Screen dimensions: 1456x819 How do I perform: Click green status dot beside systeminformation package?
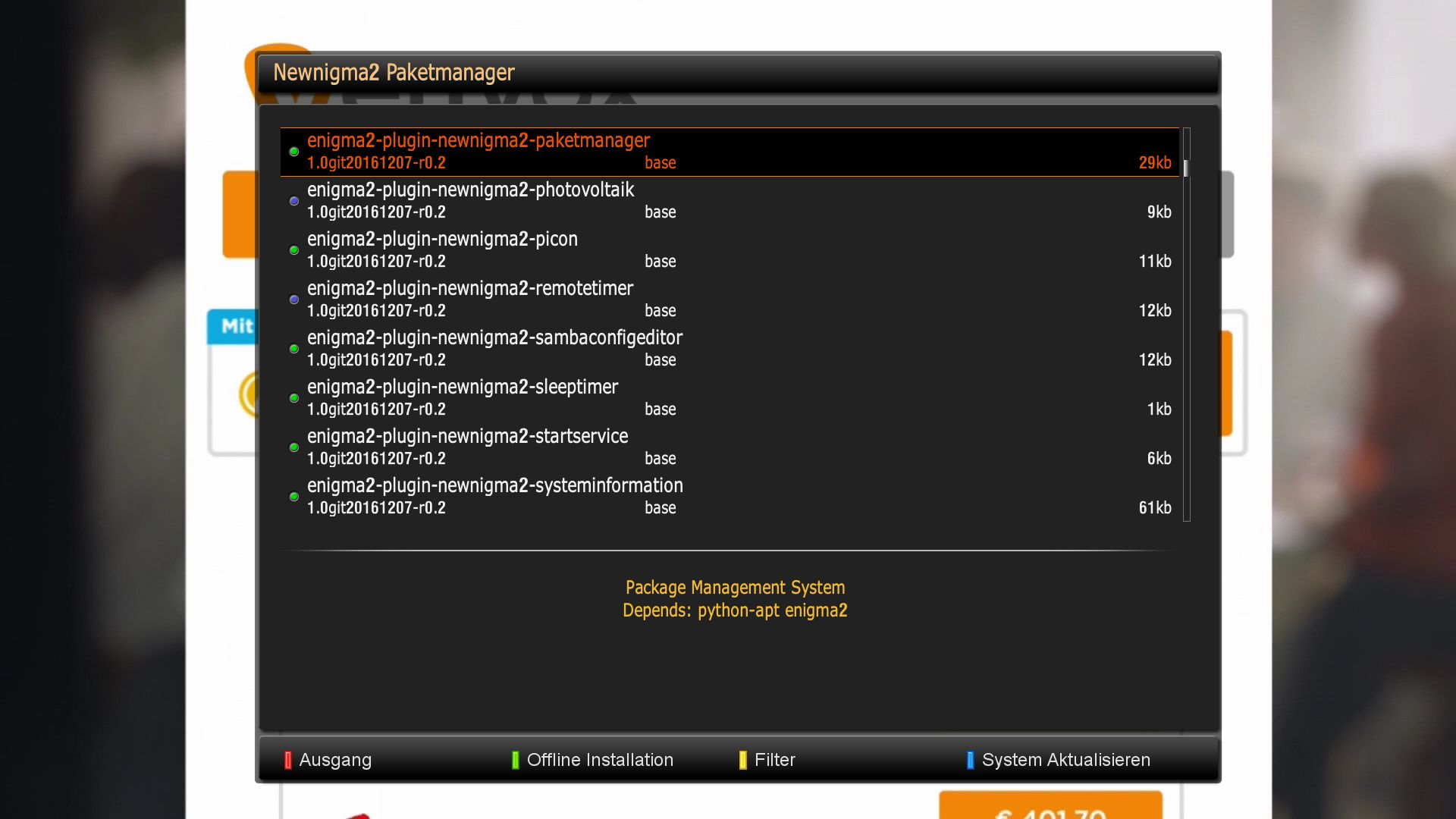(294, 497)
